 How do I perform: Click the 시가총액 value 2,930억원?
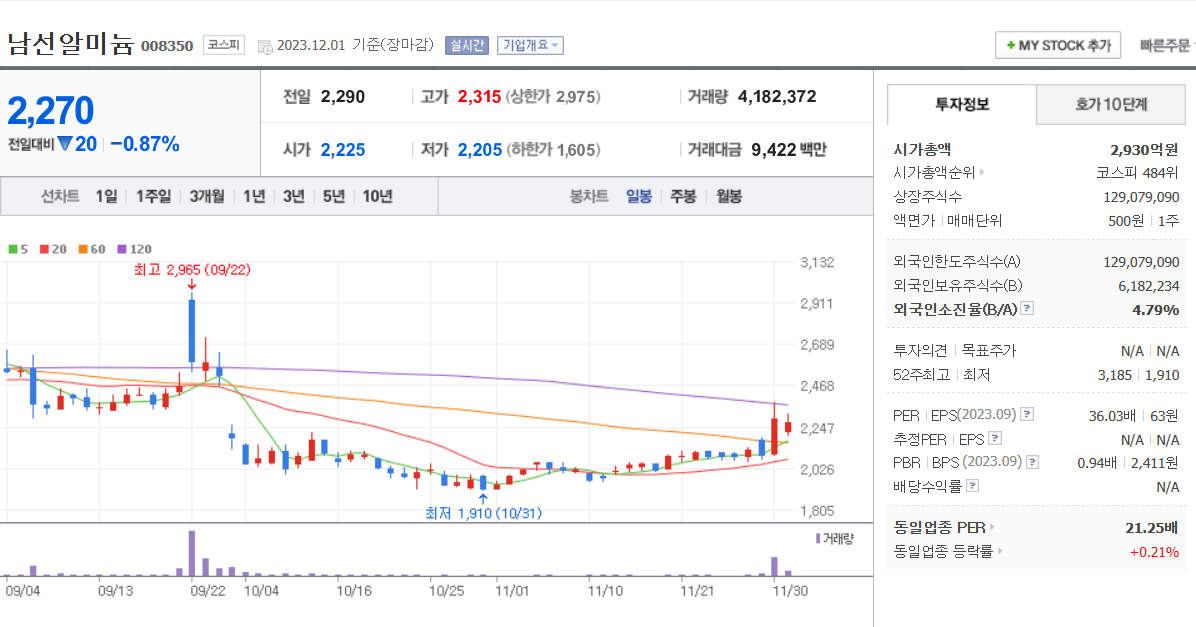(x=1144, y=150)
